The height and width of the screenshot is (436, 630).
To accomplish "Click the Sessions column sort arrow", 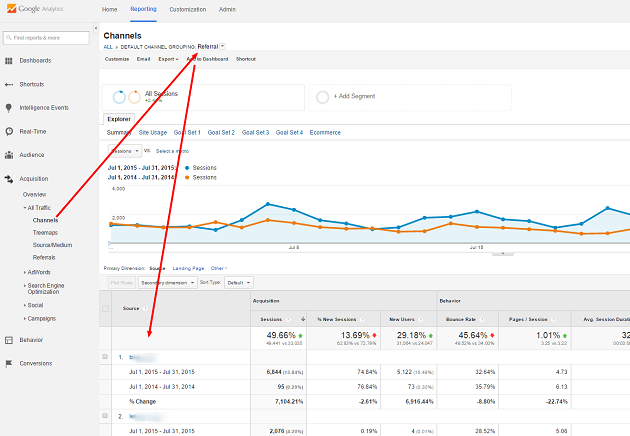I will [303, 319].
